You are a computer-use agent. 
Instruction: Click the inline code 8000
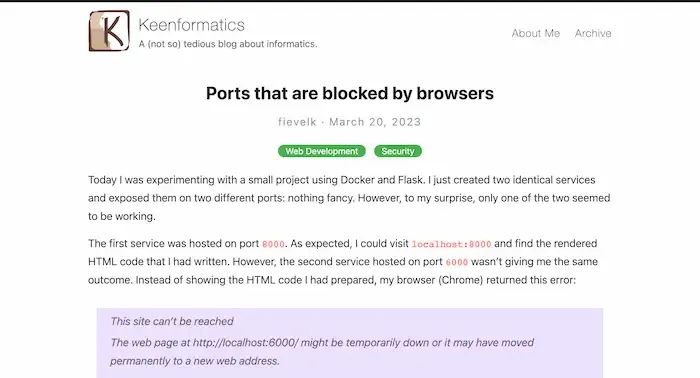[273, 244]
